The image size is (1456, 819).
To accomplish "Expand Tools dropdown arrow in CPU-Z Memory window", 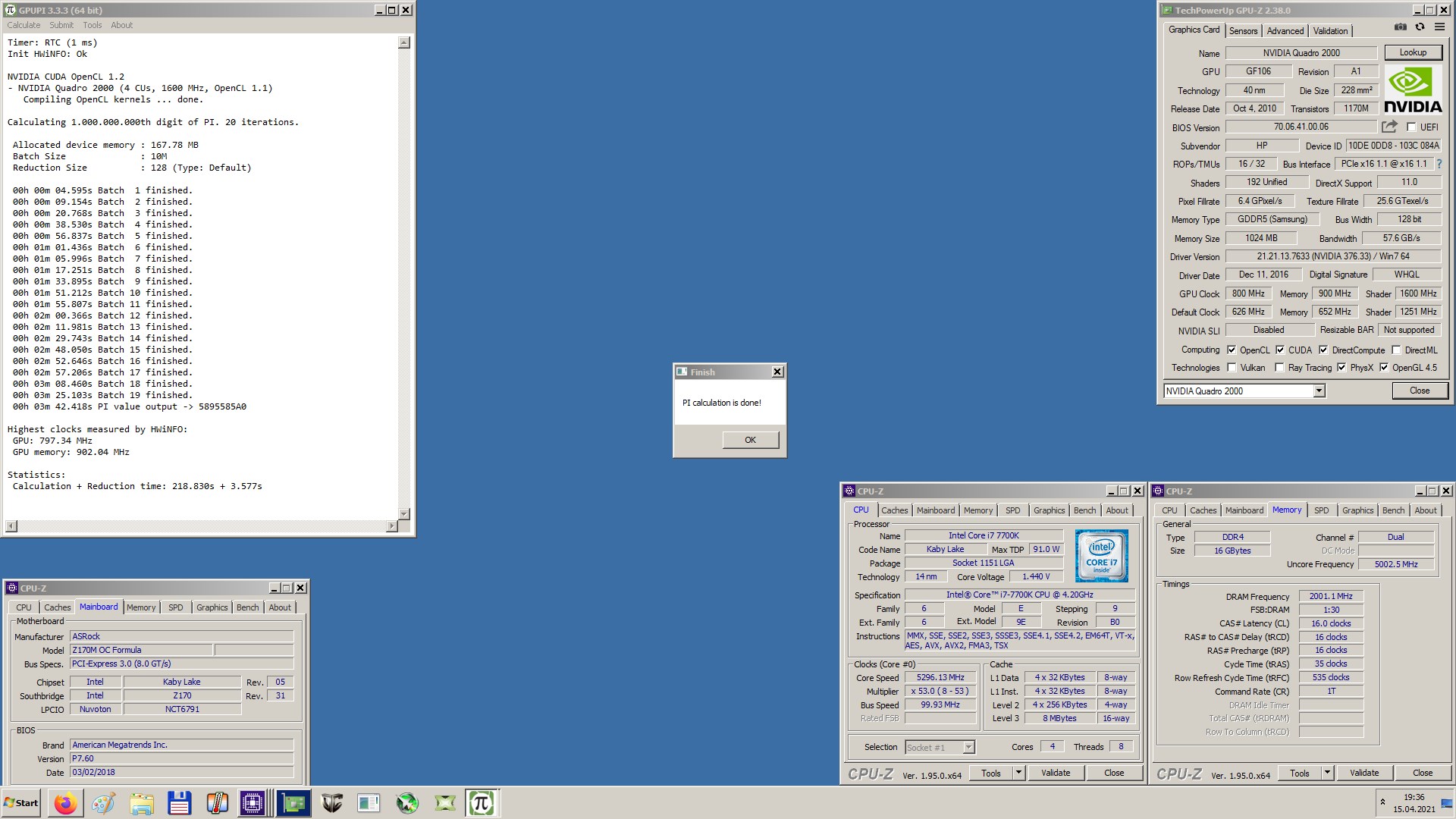I will coord(1327,773).
